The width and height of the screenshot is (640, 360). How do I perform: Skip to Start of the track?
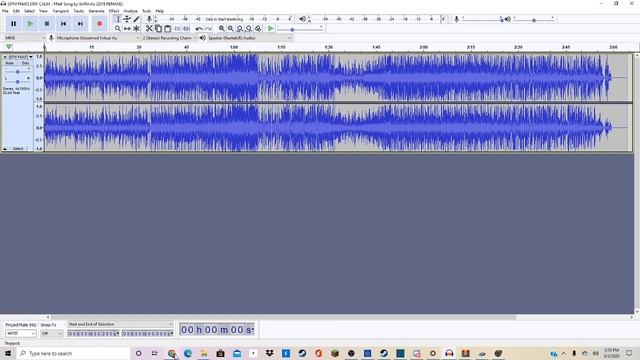63,24
